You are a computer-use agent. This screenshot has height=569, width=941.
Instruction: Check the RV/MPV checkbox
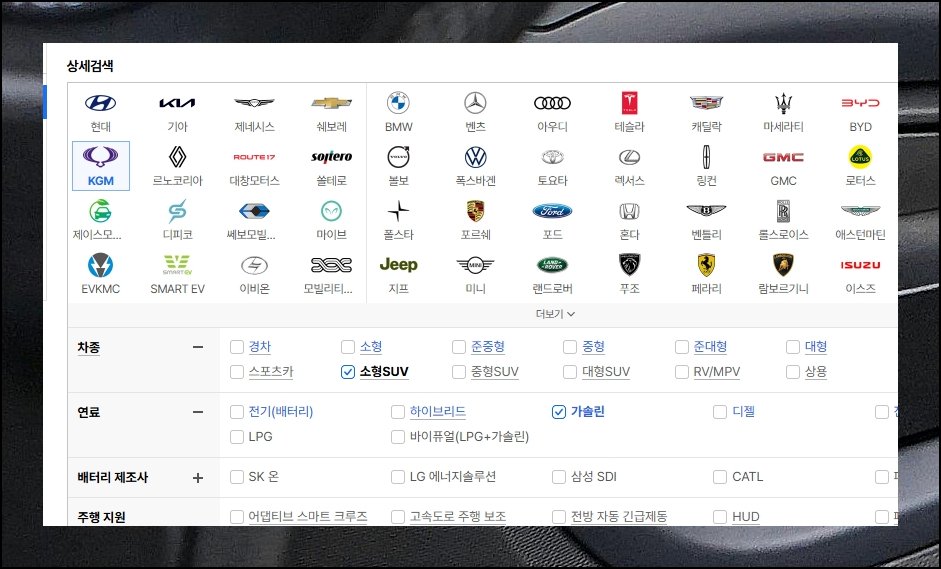(x=682, y=372)
